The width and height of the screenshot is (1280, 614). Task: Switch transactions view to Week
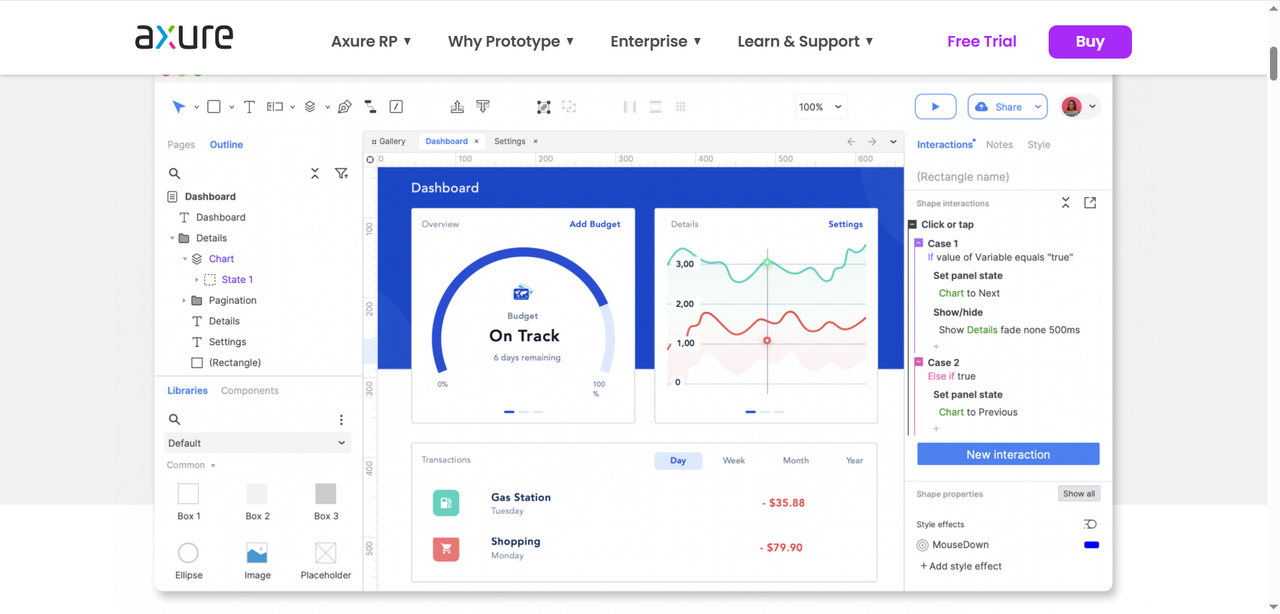(x=734, y=461)
